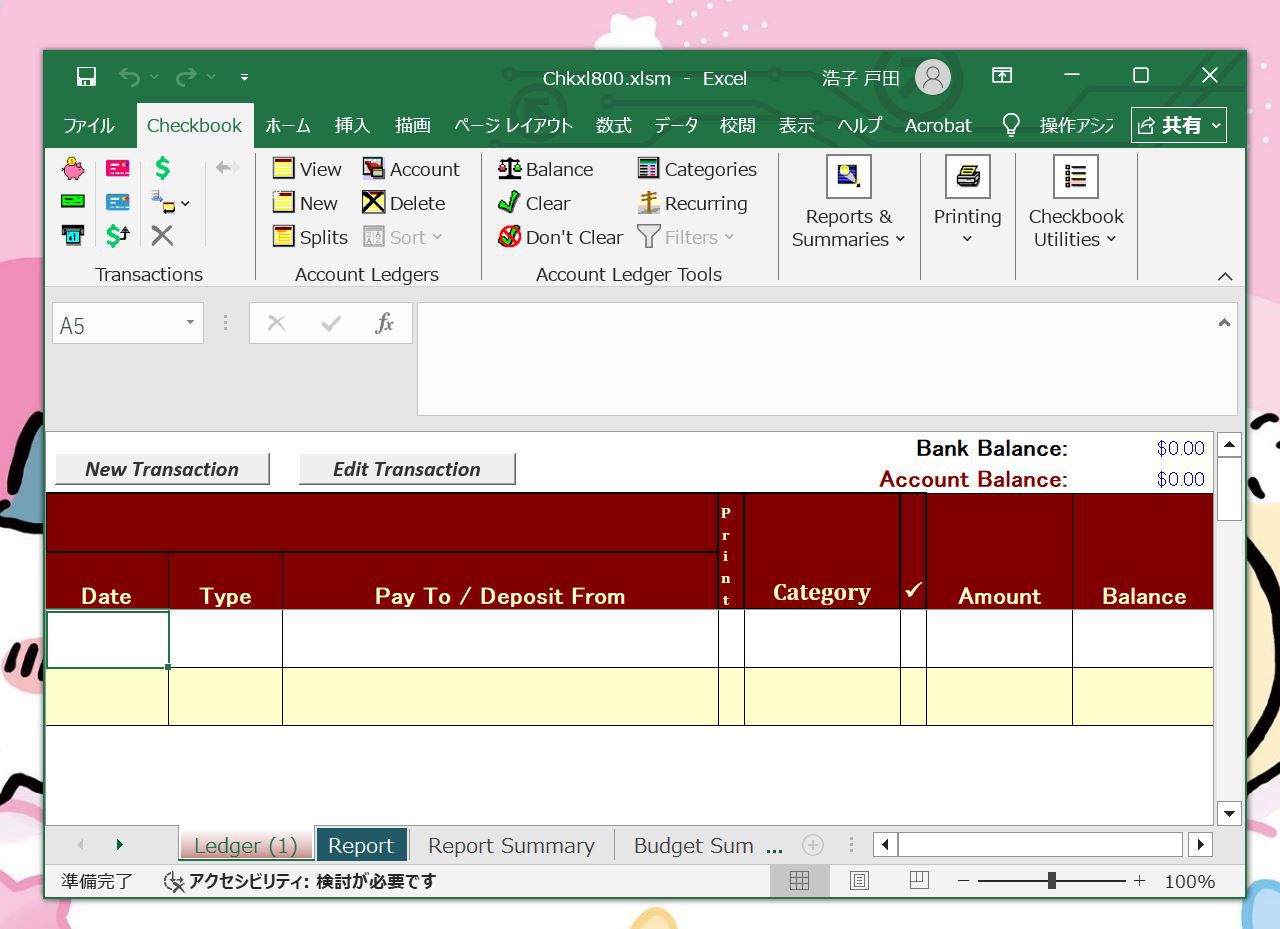Collapse the ribbon with the chevron
The height and width of the screenshot is (929, 1280).
click(x=1225, y=276)
